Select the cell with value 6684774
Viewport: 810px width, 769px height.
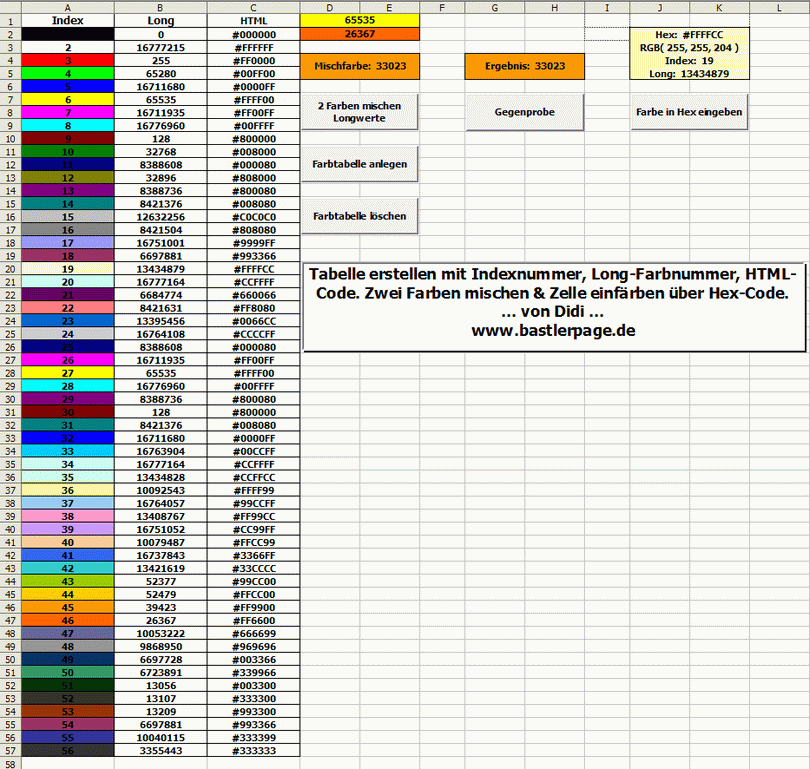pos(161,295)
